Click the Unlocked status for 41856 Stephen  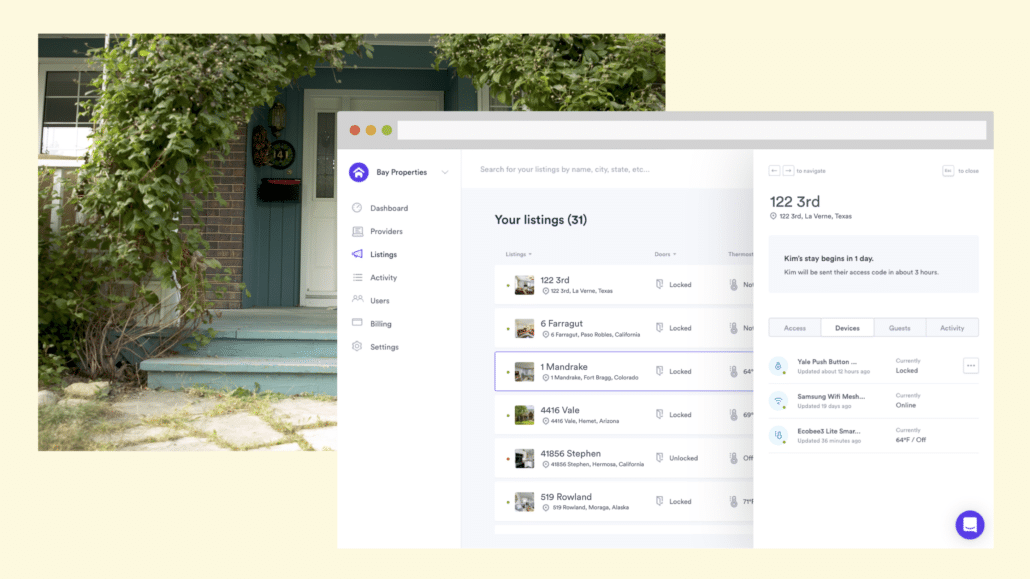click(683, 458)
